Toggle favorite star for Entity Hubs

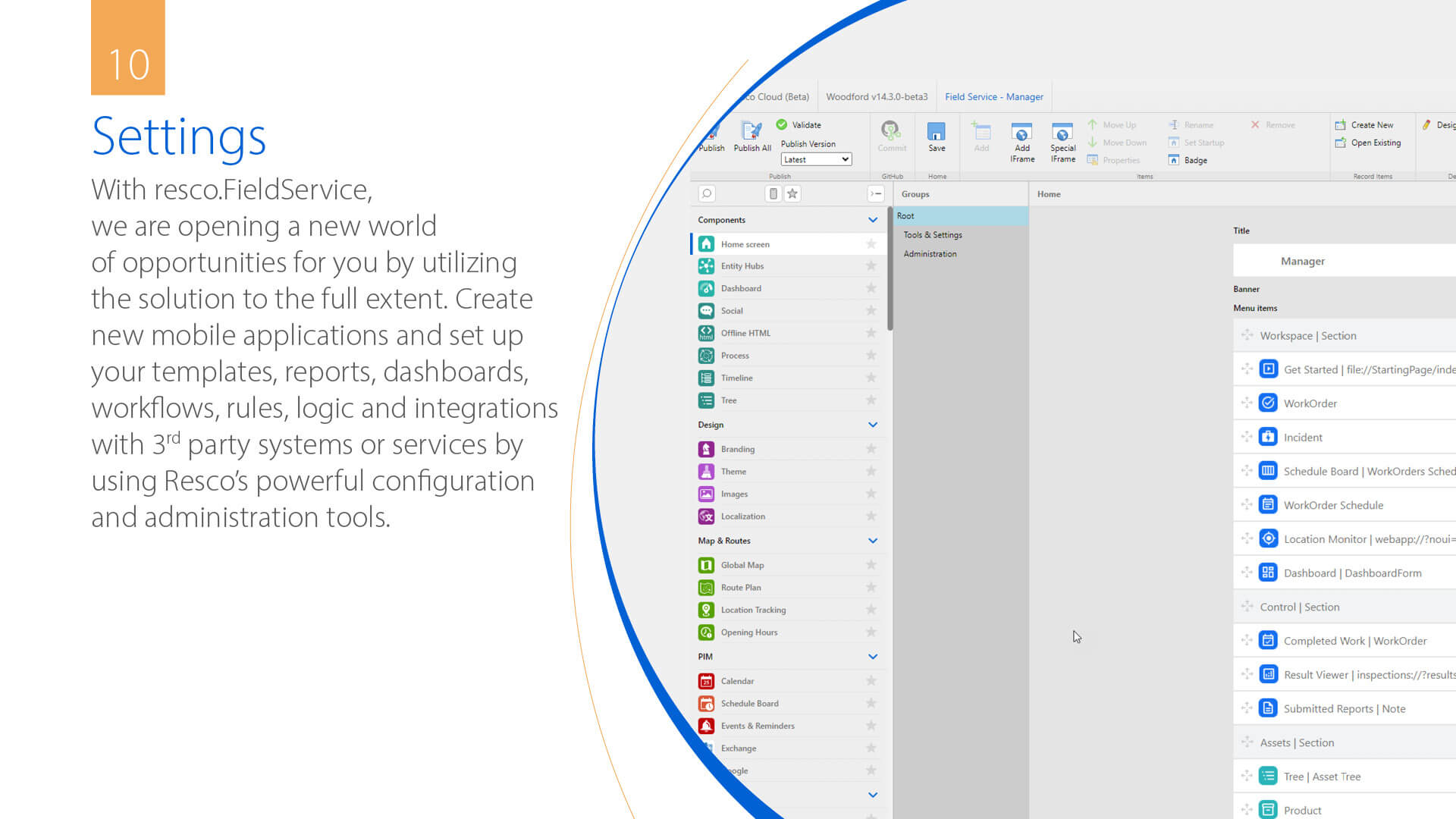871,265
